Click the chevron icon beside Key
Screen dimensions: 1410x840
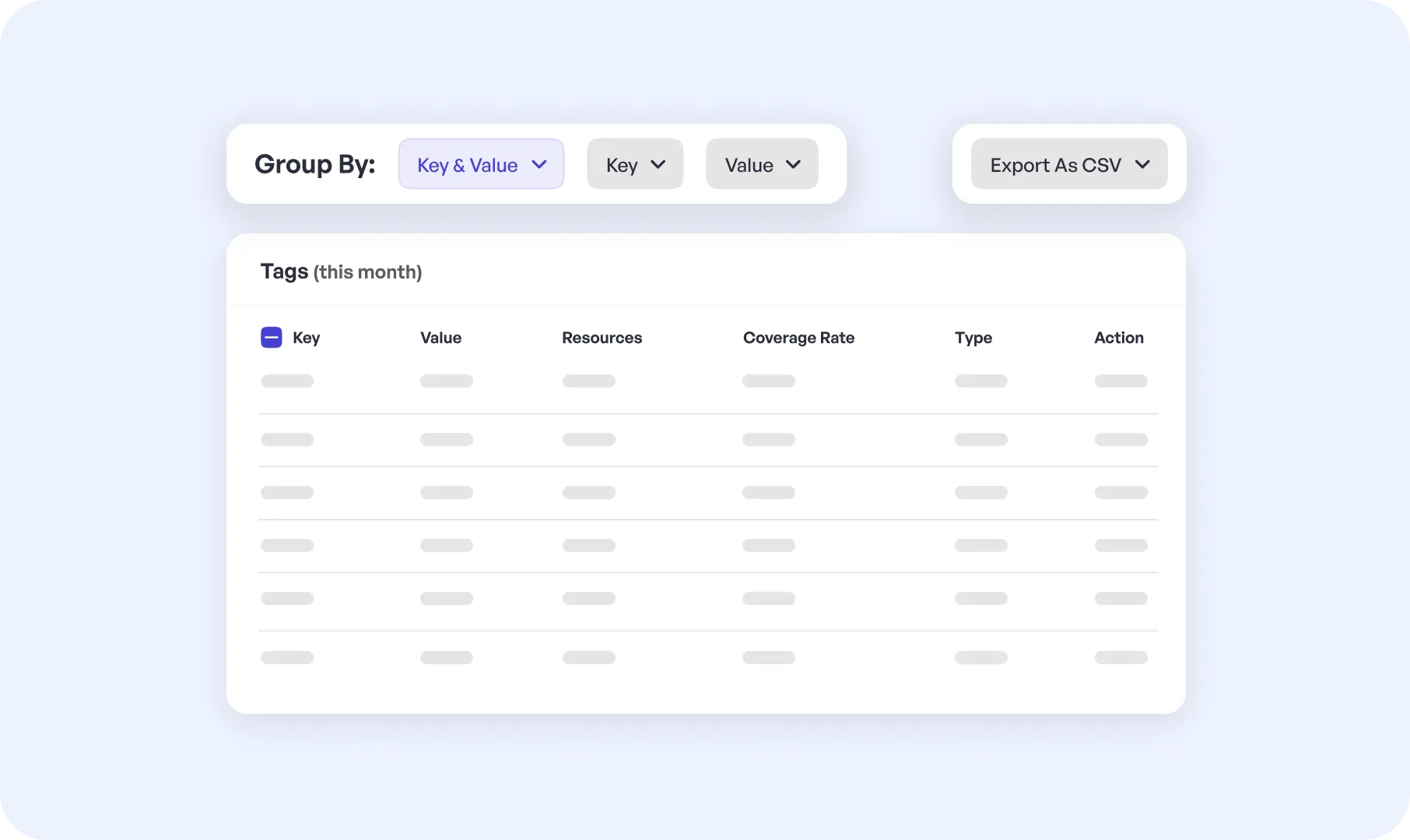coord(658,165)
